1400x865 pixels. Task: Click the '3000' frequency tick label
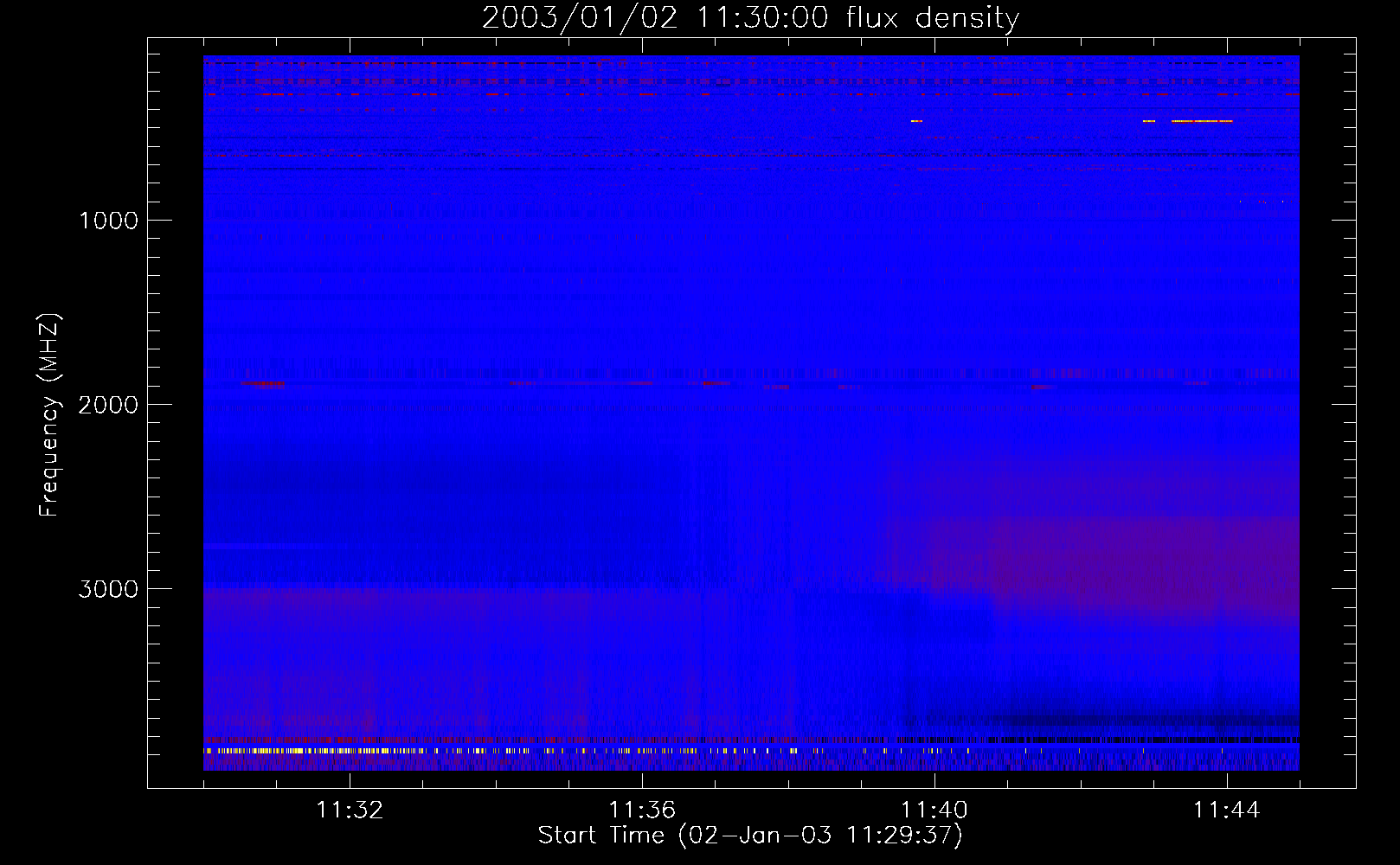coord(108,589)
